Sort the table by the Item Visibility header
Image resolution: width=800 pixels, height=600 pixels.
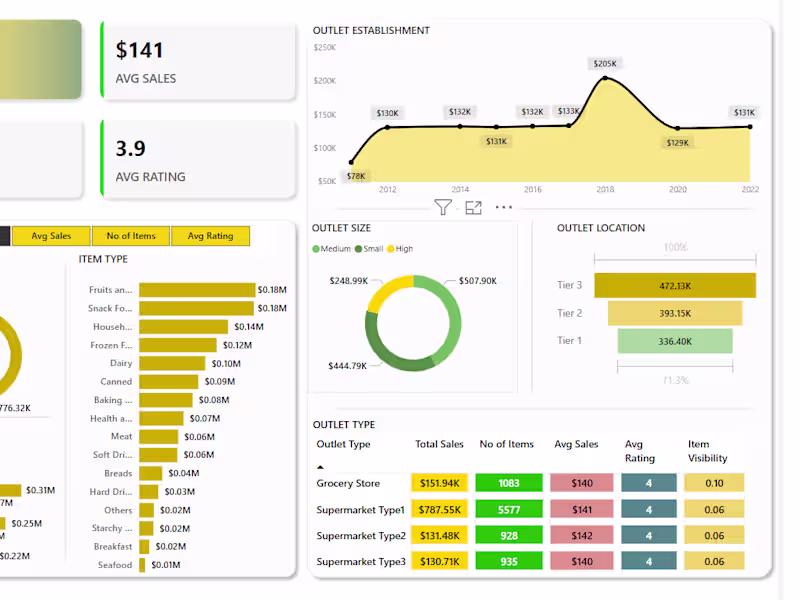709,451
